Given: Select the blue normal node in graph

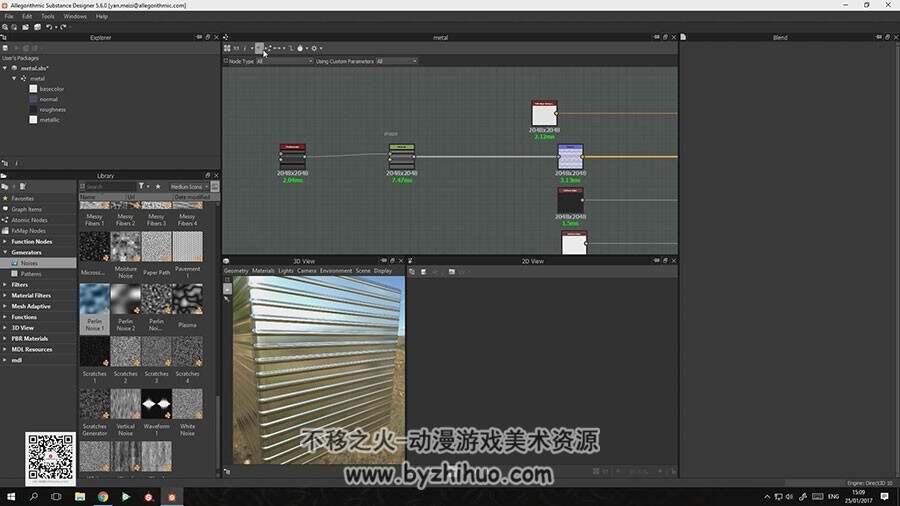Looking at the screenshot, I should (x=571, y=157).
